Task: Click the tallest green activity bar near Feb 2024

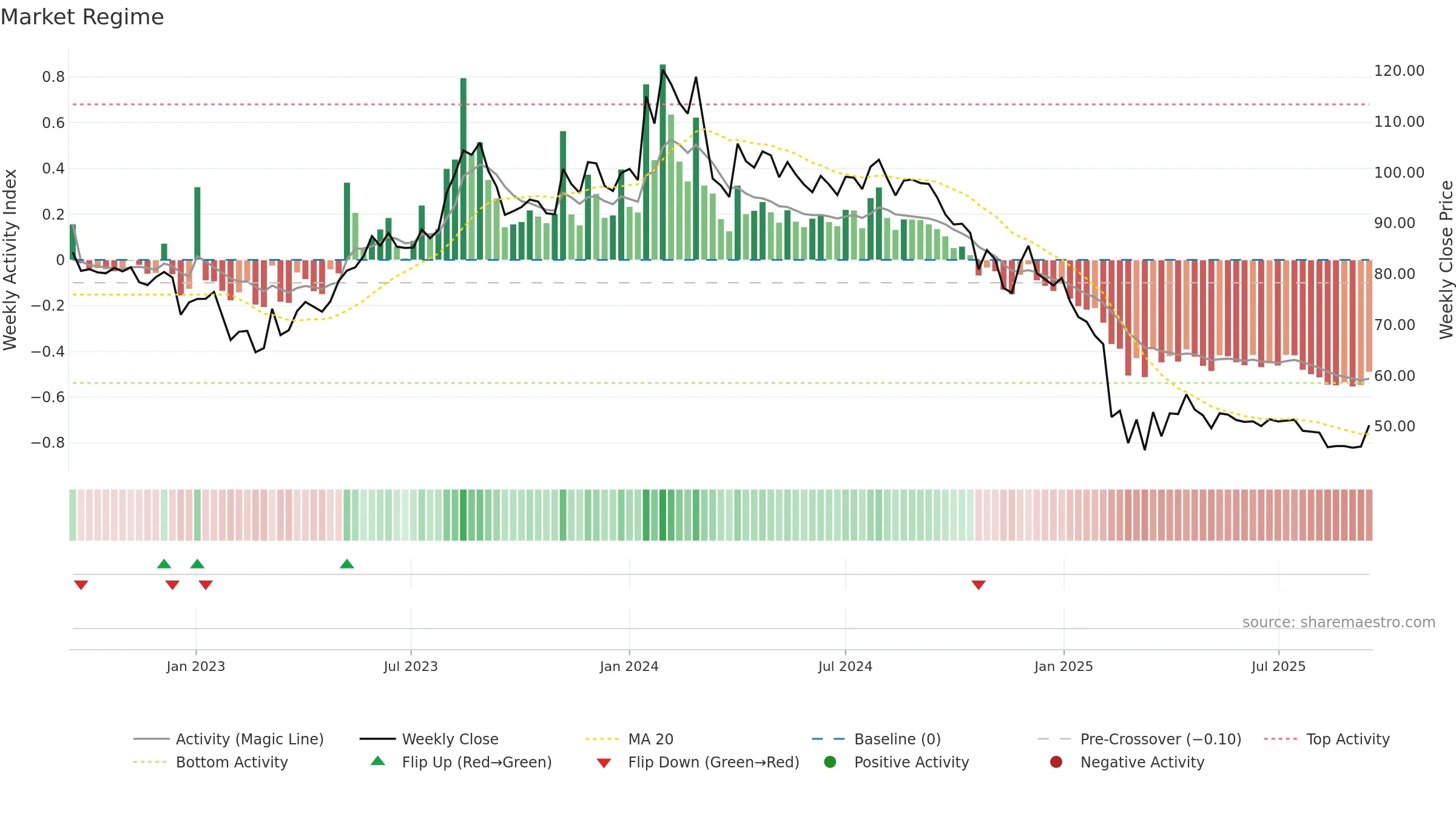Action: 662,162
